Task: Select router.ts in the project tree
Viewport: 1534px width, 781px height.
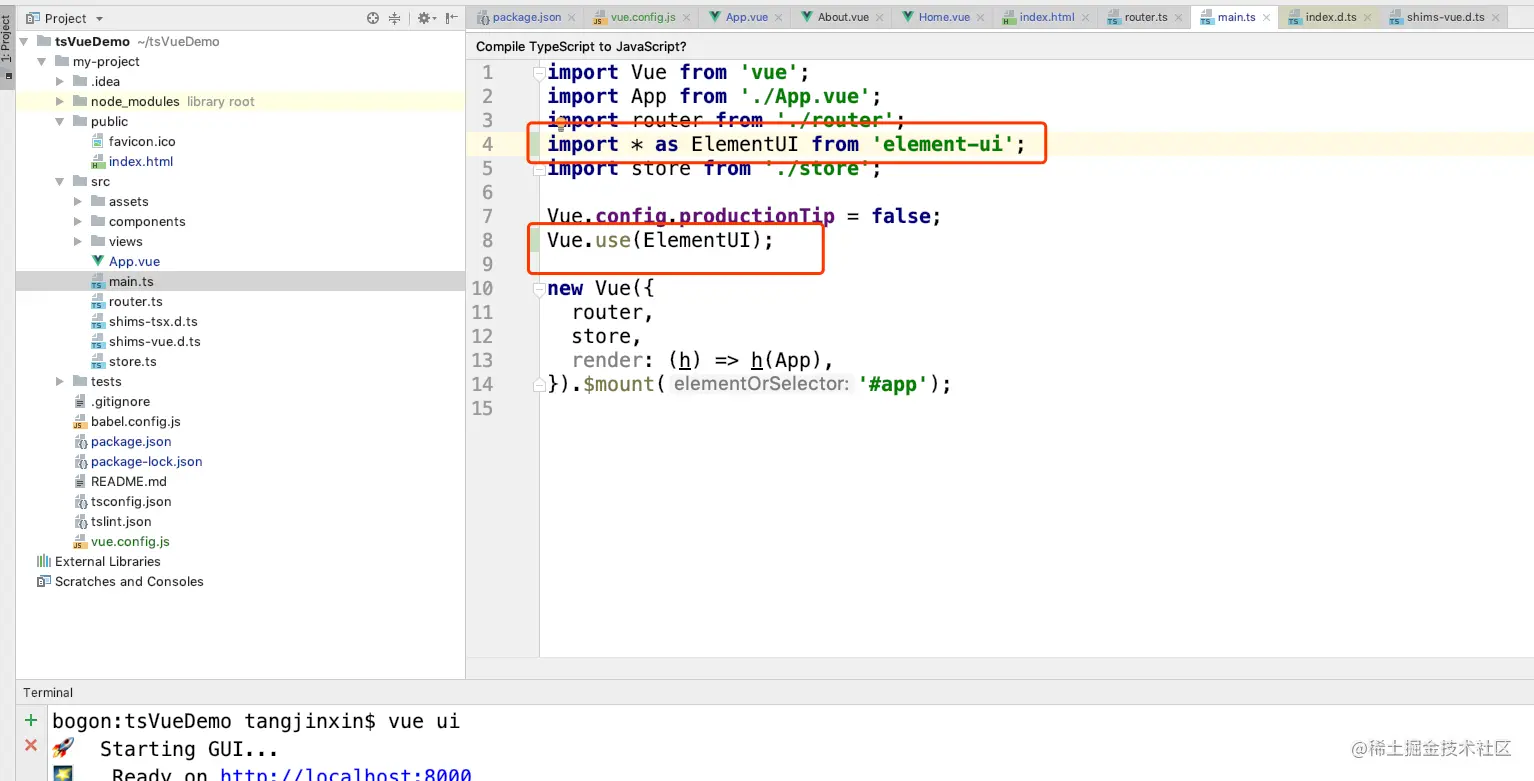Action: click(x=136, y=302)
